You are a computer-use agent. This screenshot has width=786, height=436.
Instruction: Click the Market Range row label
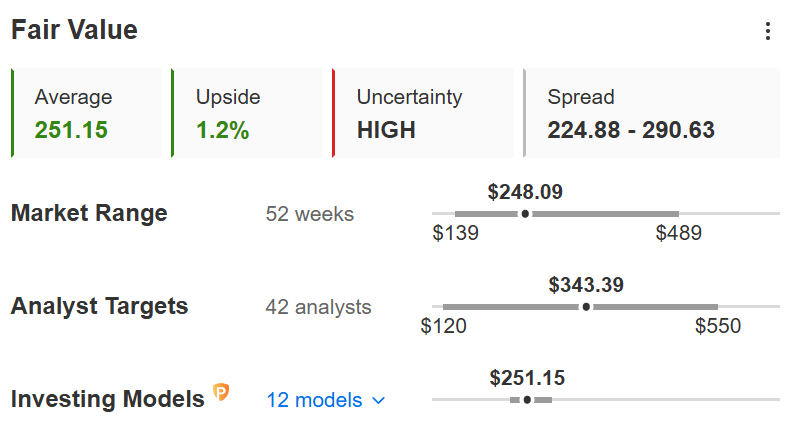(89, 213)
